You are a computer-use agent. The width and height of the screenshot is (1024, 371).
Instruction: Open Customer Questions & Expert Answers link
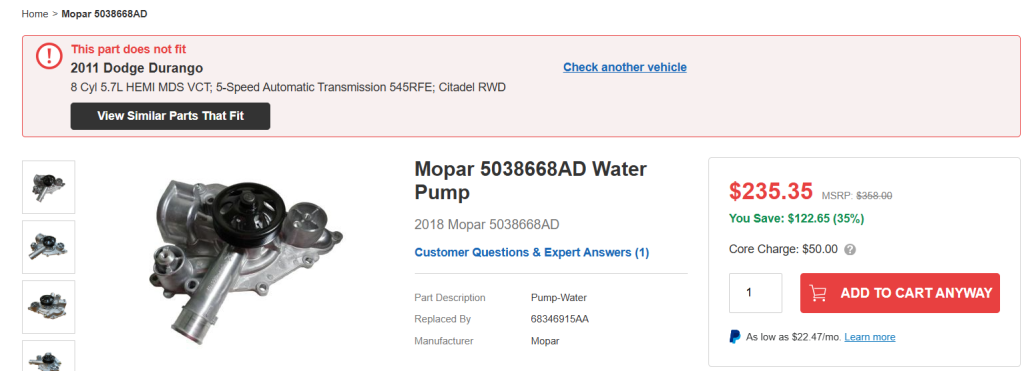point(532,252)
